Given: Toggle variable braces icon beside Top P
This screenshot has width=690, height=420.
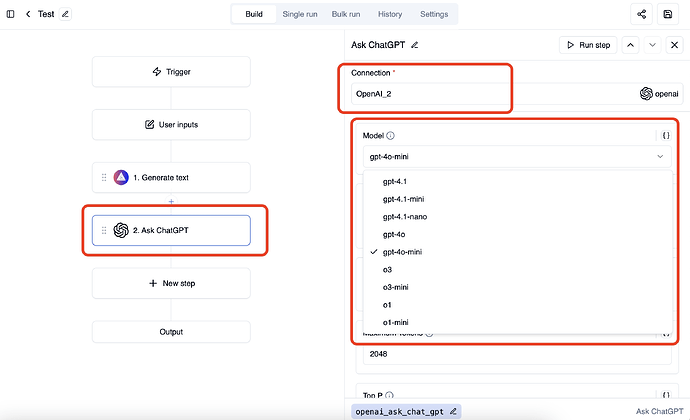Looking at the screenshot, I should (666, 395).
